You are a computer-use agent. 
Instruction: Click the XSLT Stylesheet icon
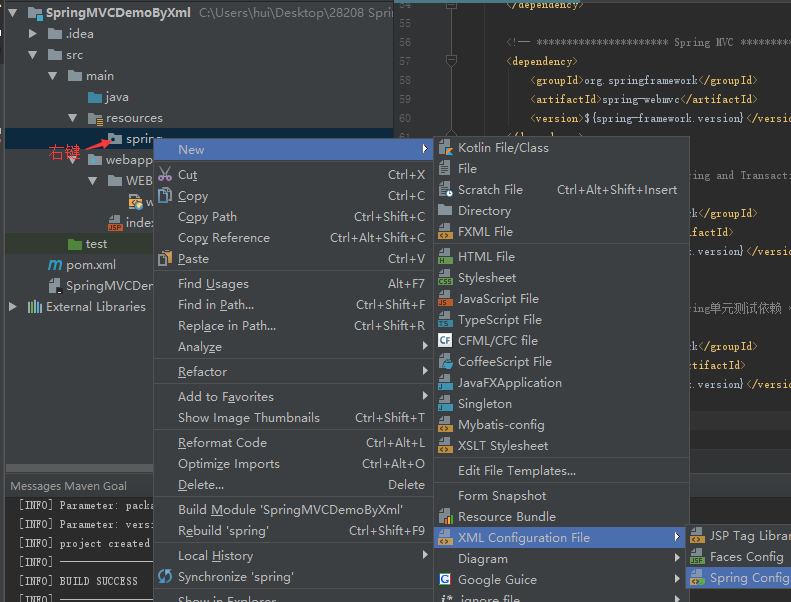pyautogui.click(x=445, y=446)
